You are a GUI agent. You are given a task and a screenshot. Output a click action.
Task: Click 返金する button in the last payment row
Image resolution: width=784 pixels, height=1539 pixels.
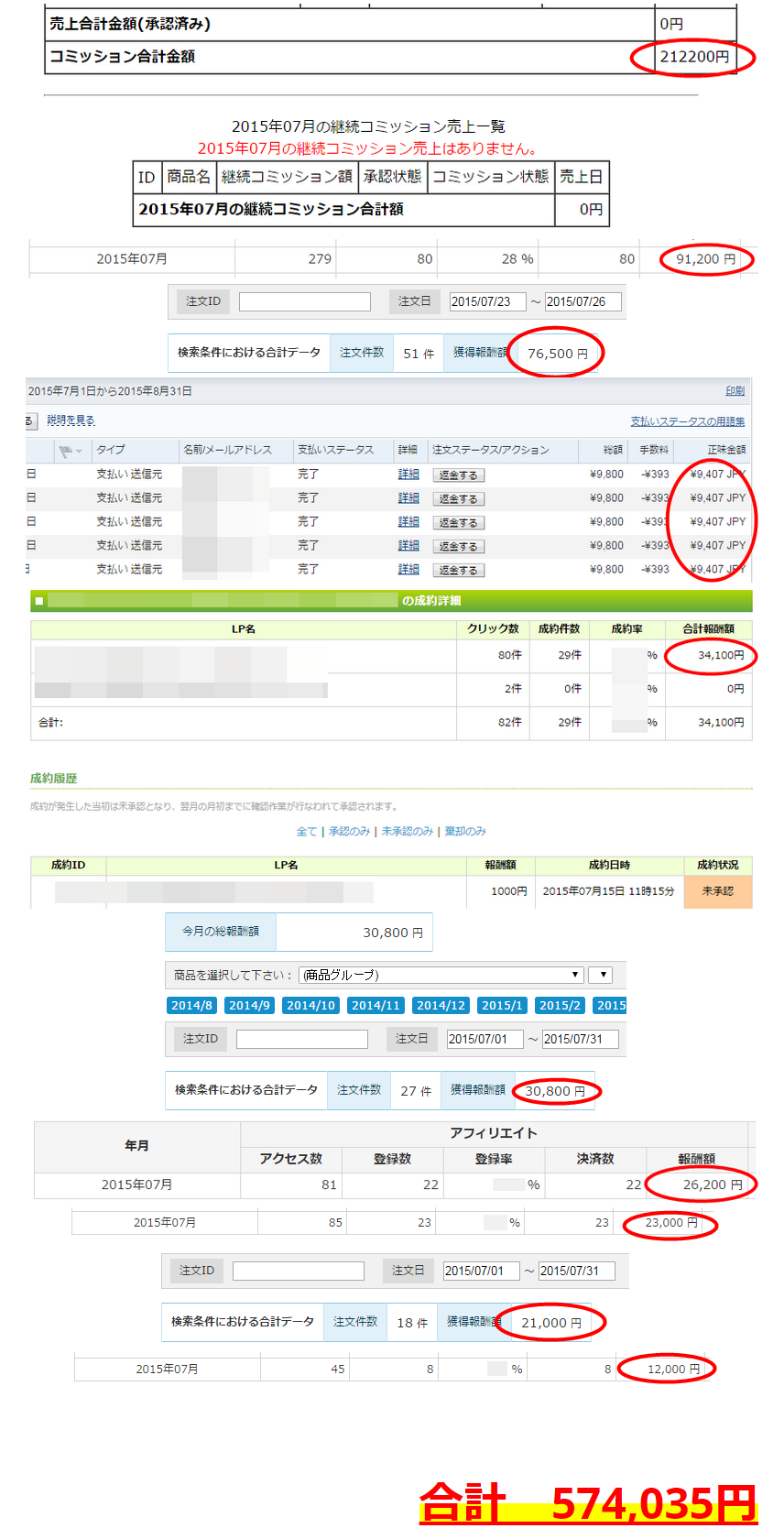tap(458, 570)
